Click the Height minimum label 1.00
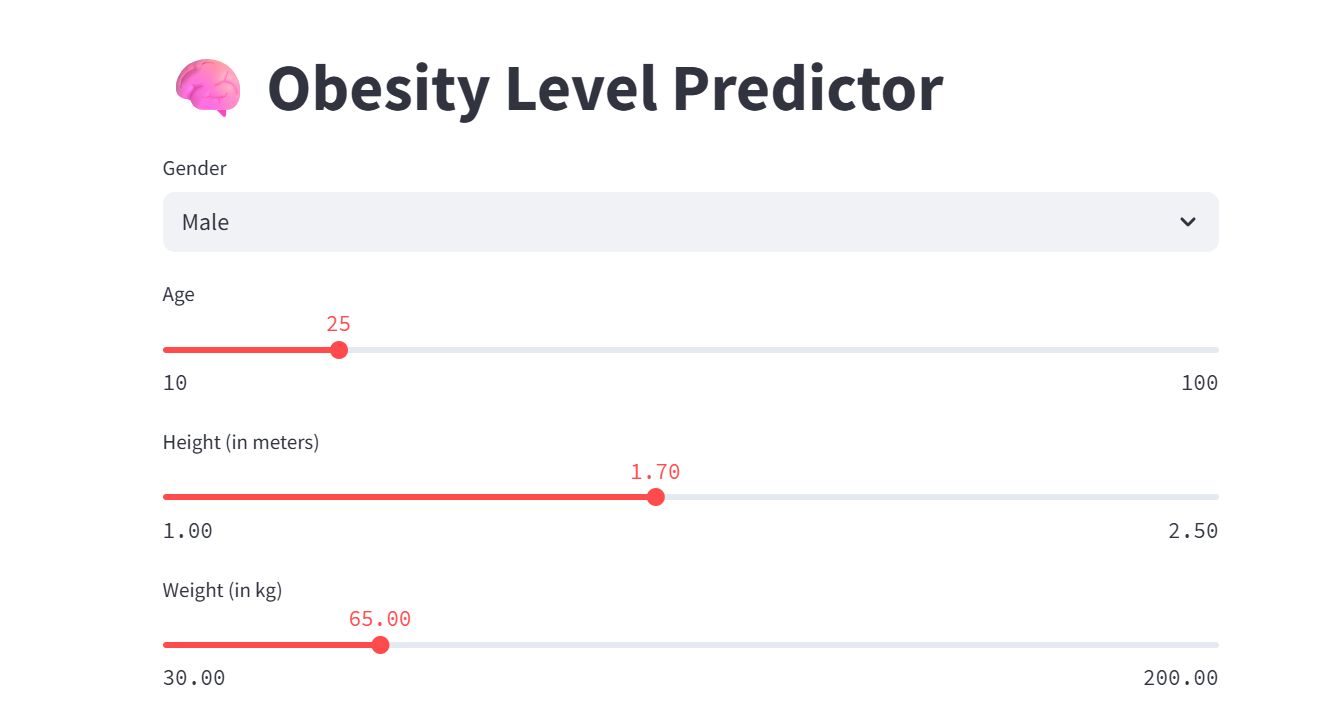The image size is (1338, 712). 188,531
